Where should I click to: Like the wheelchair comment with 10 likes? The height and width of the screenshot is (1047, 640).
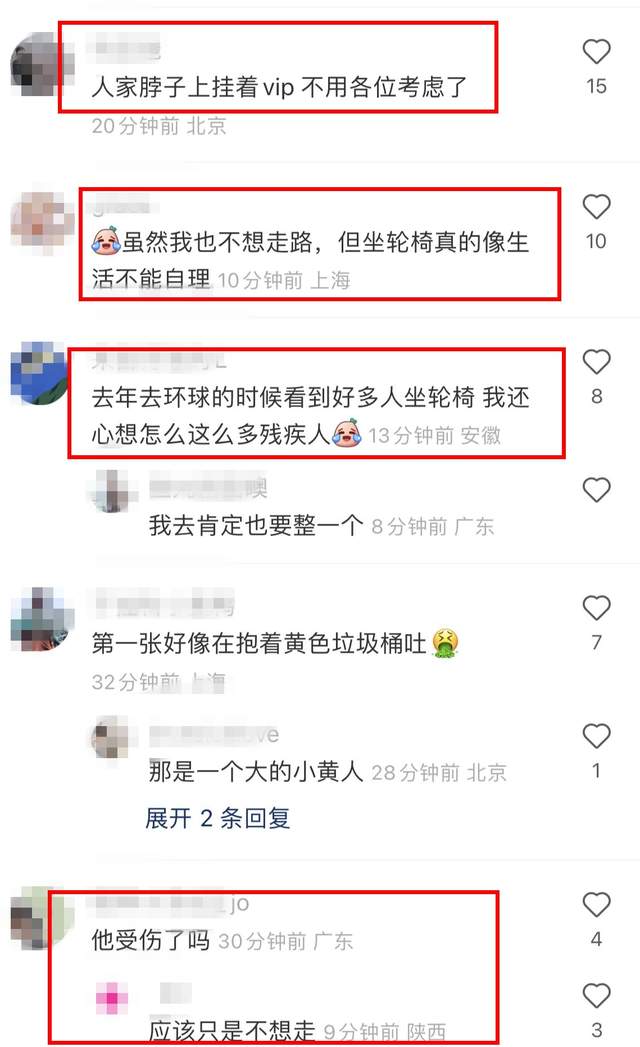(x=596, y=207)
